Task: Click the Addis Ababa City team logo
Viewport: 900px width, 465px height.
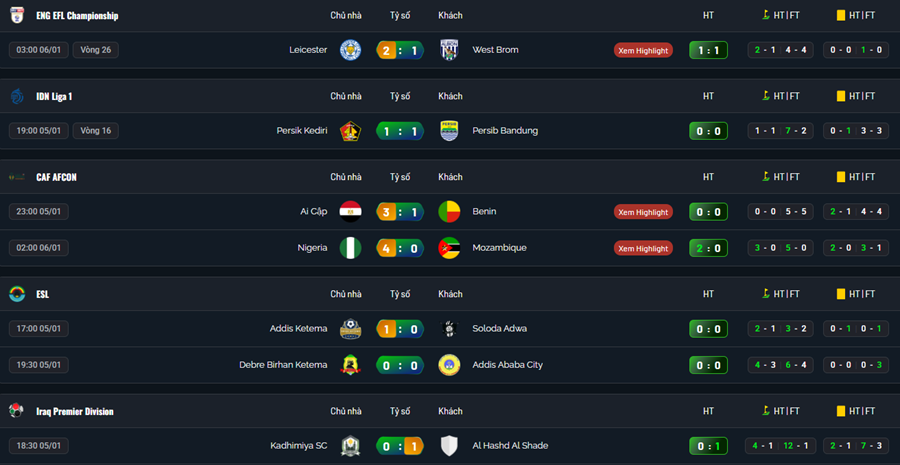Action: coord(449,365)
